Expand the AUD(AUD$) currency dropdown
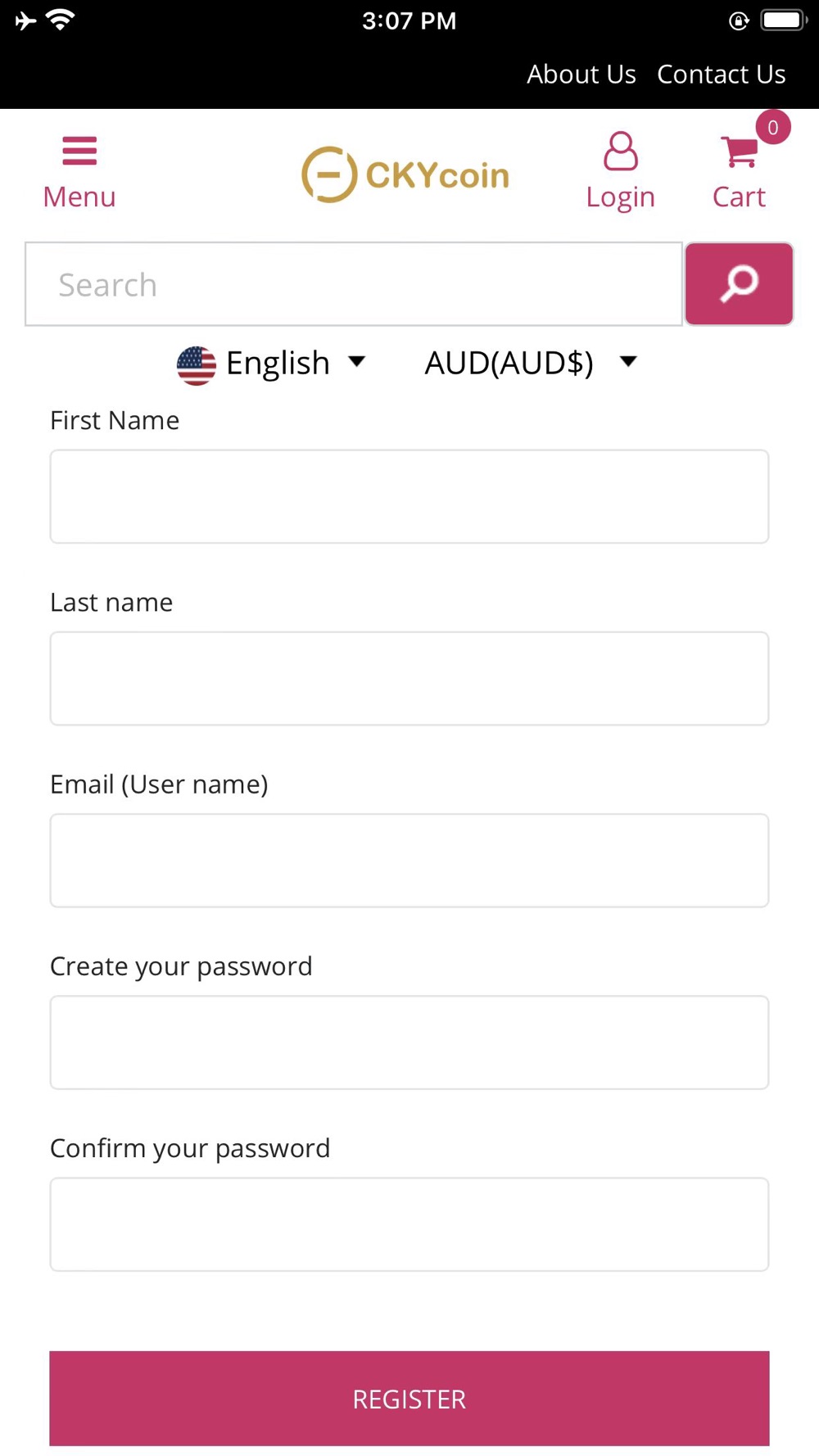 point(531,363)
